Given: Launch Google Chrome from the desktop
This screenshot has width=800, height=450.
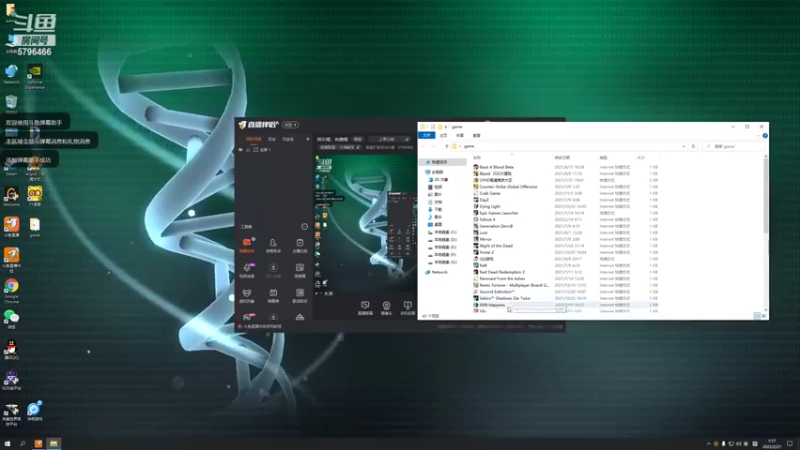Looking at the screenshot, I should pos(11,290).
